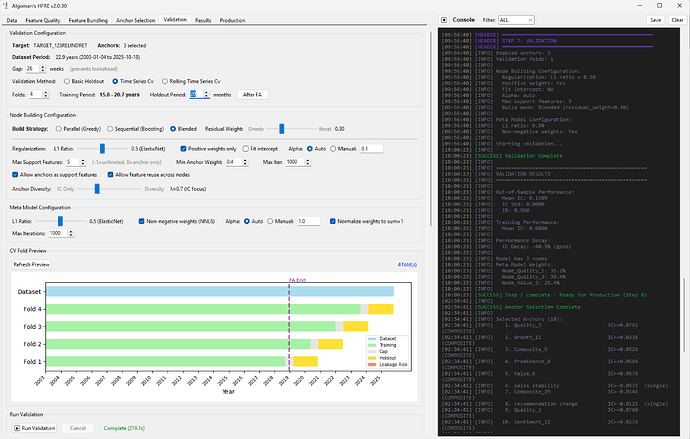Click the Refresh Preview button

[31, 264]
